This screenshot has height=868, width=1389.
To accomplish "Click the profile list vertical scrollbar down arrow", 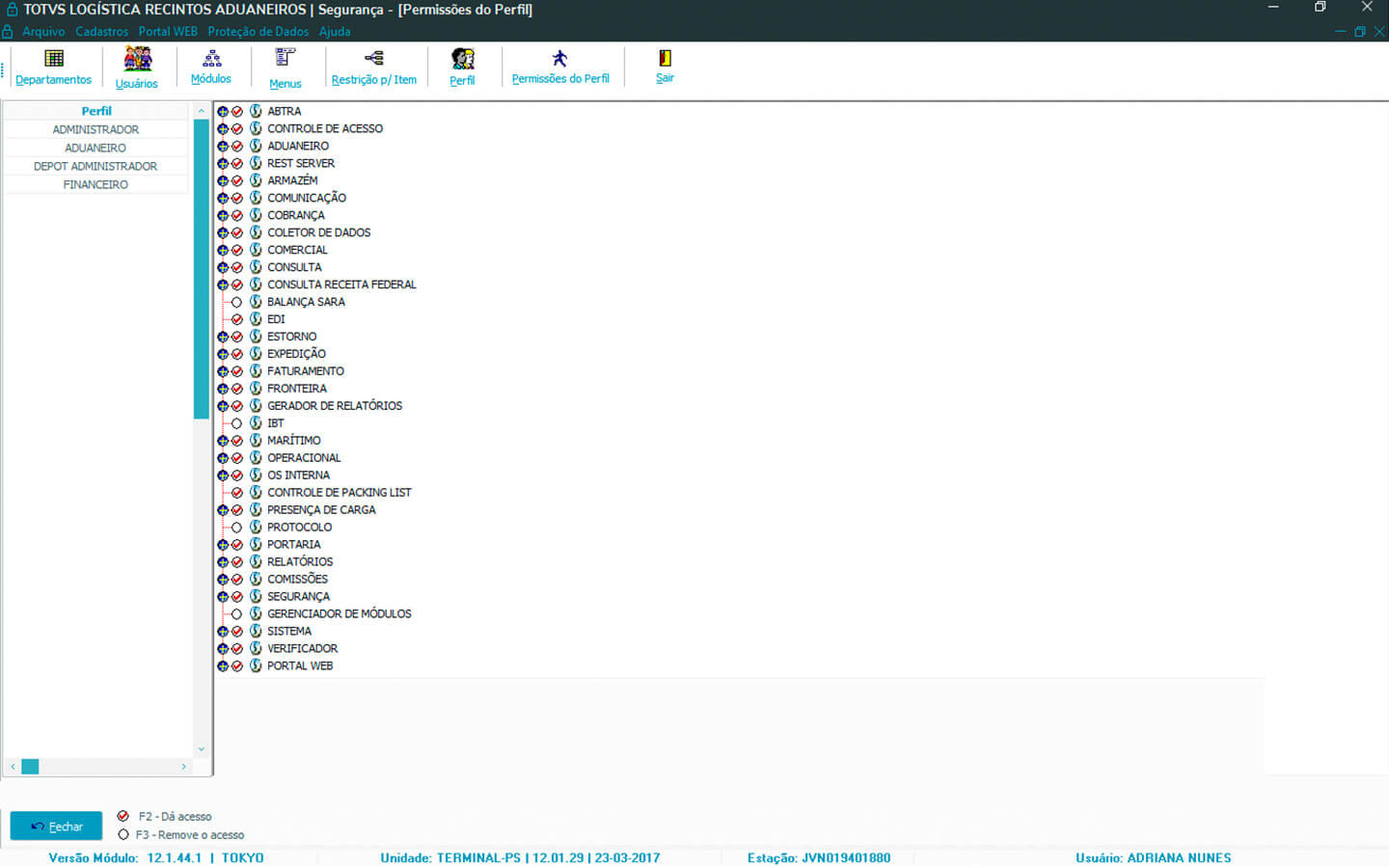I will 202,749.
